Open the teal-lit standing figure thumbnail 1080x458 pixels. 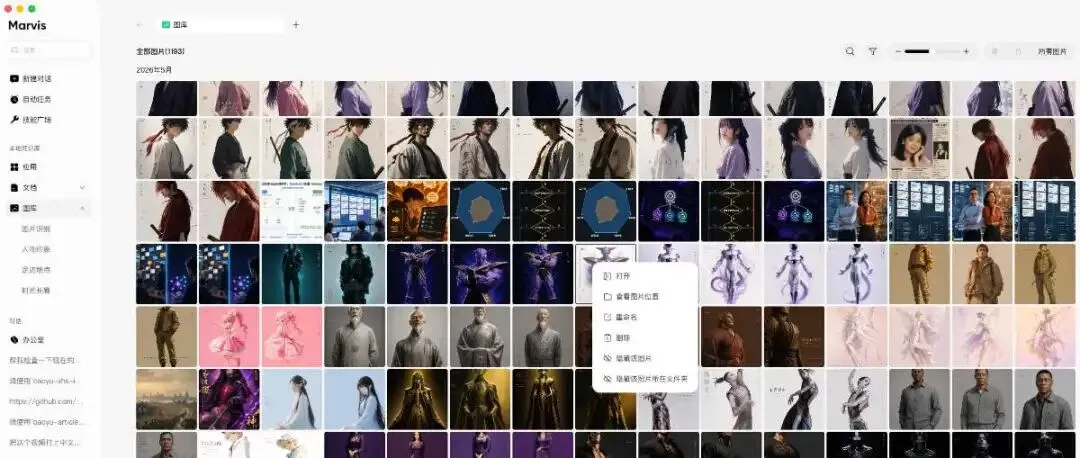point(292,274)
